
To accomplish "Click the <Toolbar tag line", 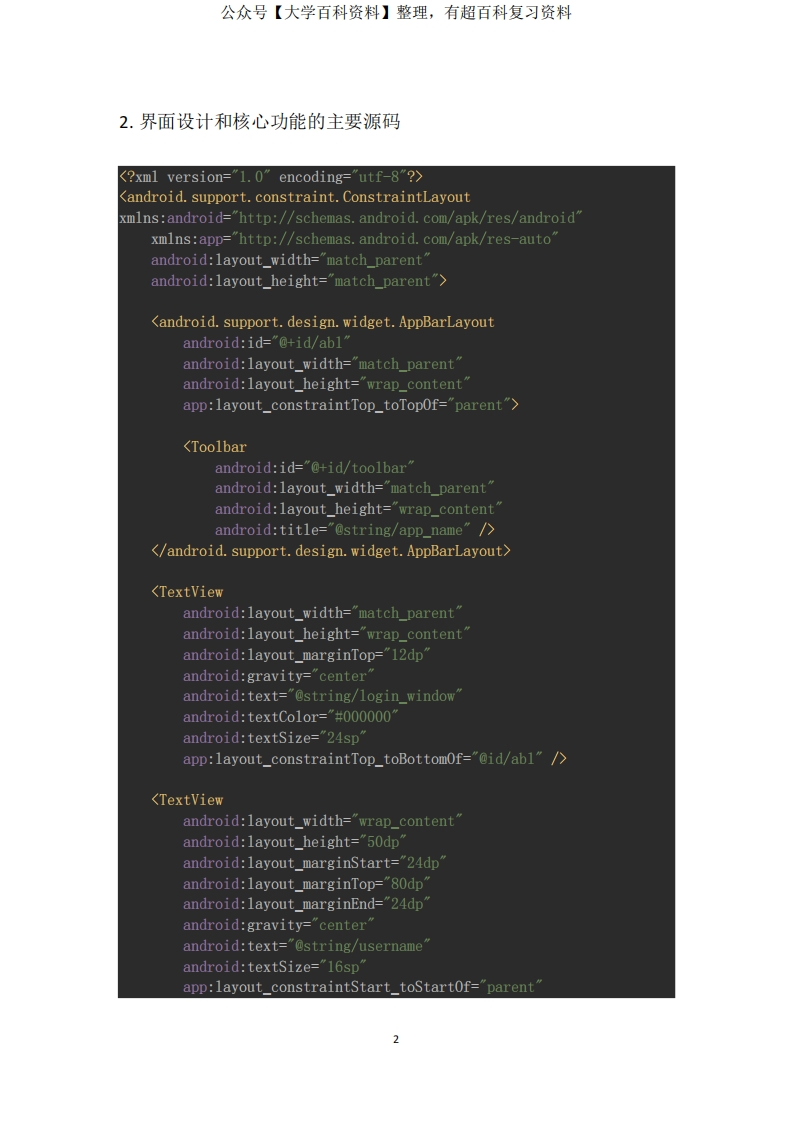I will 215,447.
